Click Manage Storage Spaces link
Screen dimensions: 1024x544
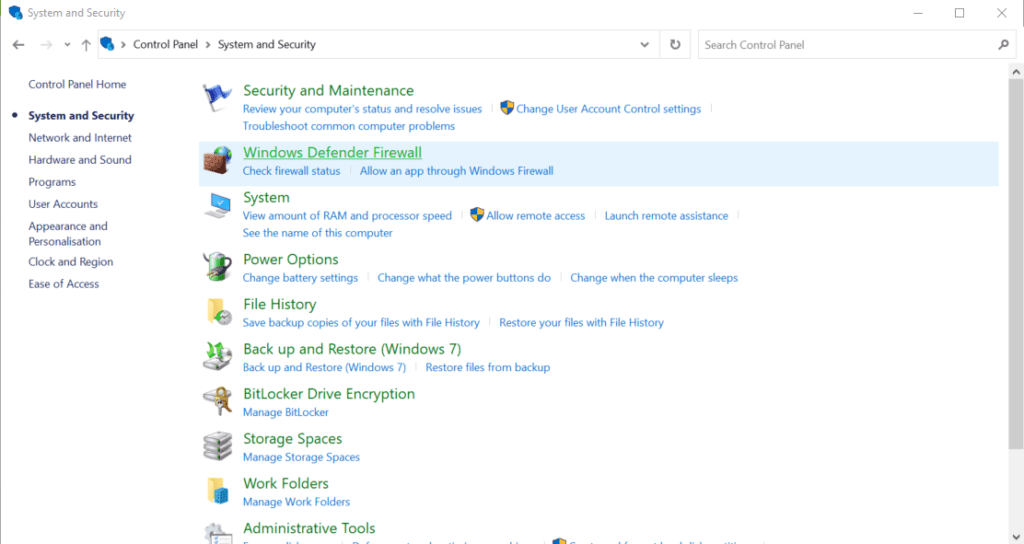[301, 457]
